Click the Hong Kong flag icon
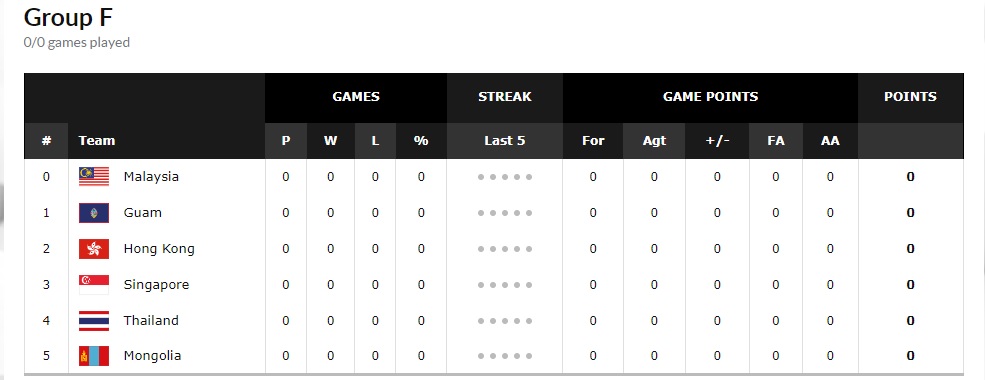The image size is (985, 380). tap(94, 249)
